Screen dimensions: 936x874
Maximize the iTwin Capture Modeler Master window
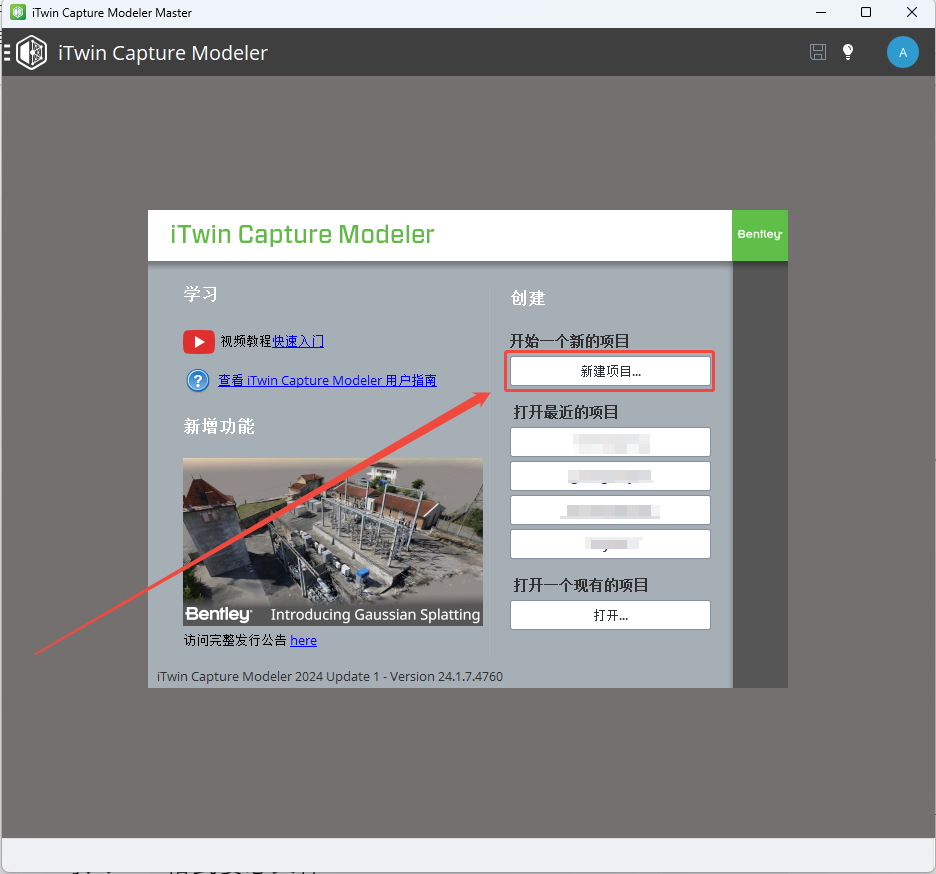[x=866, y=13]
